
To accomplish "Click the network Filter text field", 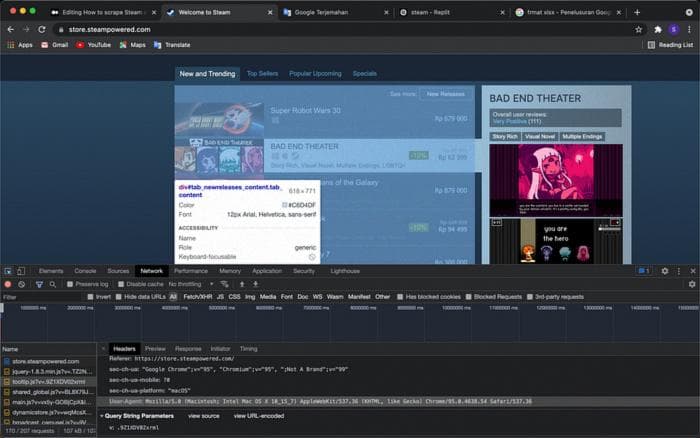I will click(42, 297).
